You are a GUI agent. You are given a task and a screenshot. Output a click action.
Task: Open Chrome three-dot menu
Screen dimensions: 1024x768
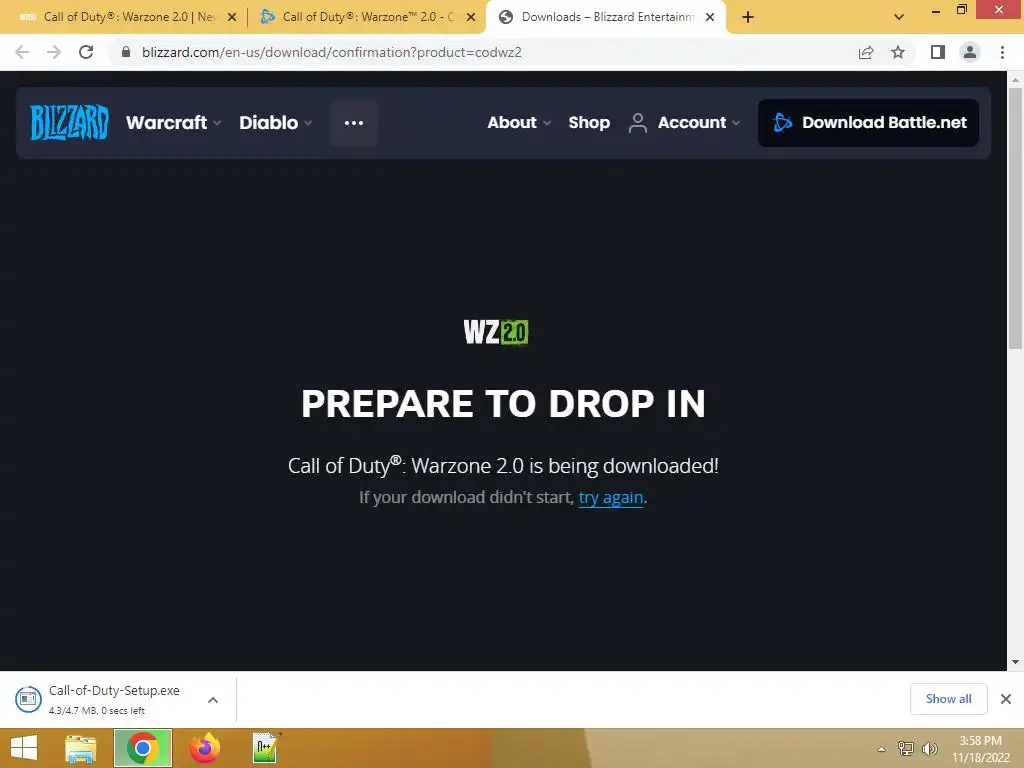click(x=1002, y=52)
